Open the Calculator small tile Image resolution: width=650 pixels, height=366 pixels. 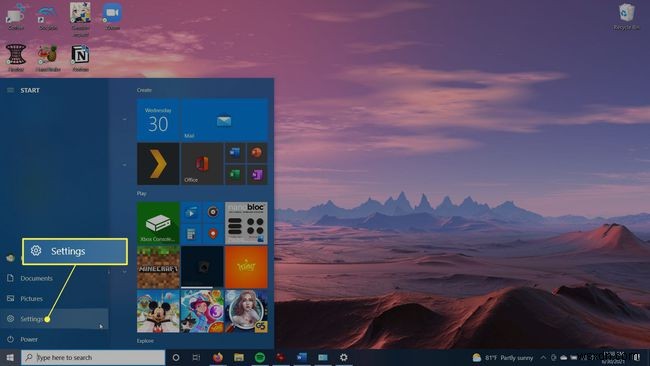click(x=191, y=234)
